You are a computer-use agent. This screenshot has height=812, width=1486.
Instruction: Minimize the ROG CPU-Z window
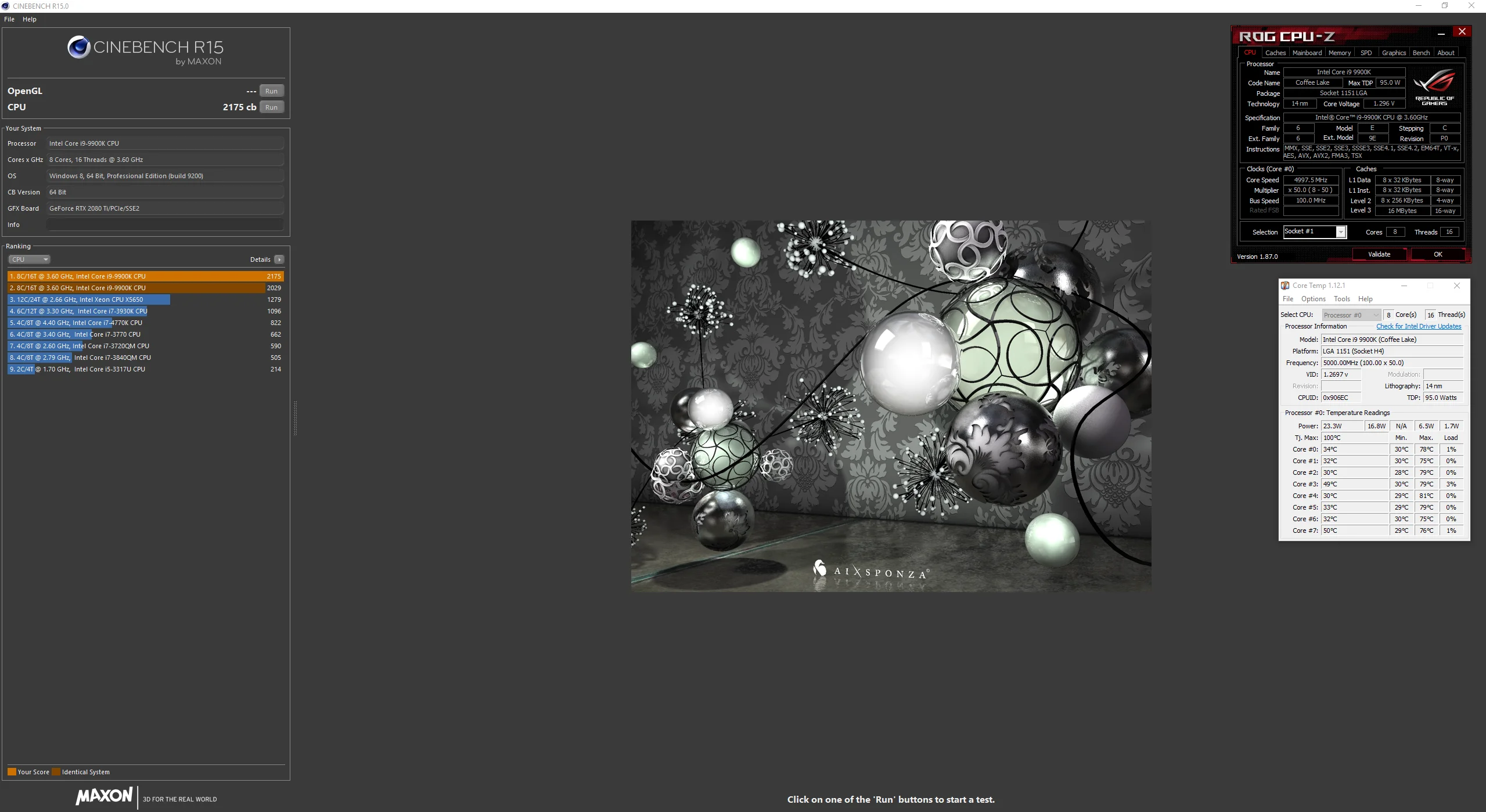click(x=1441, y=34)
